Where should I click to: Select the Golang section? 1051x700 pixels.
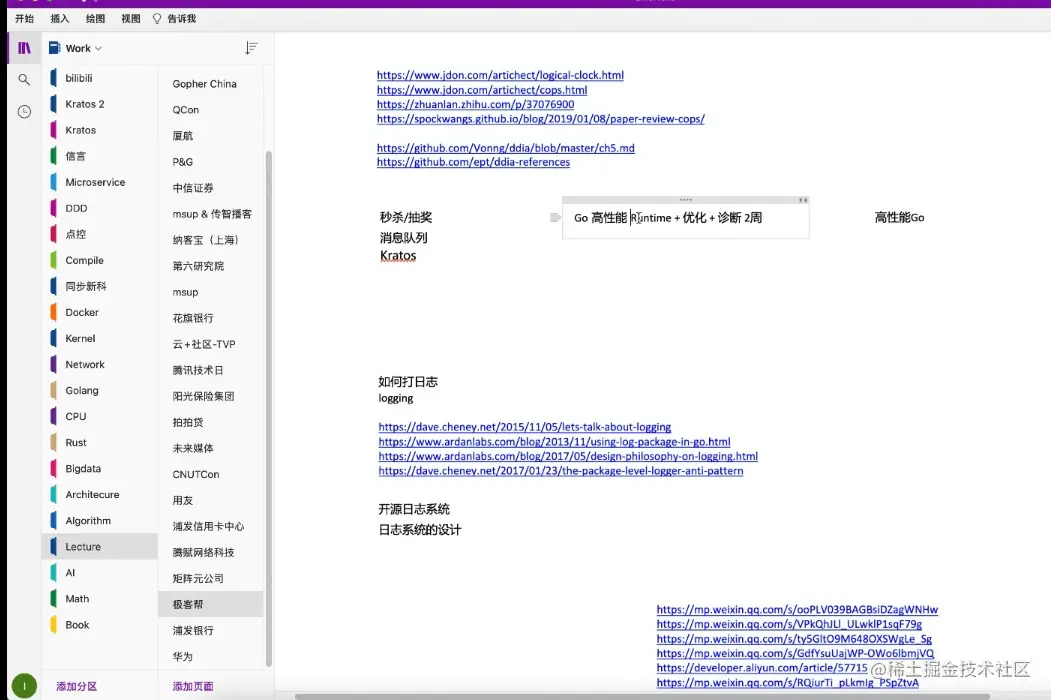pyautogui.click(x=99, y=390)
